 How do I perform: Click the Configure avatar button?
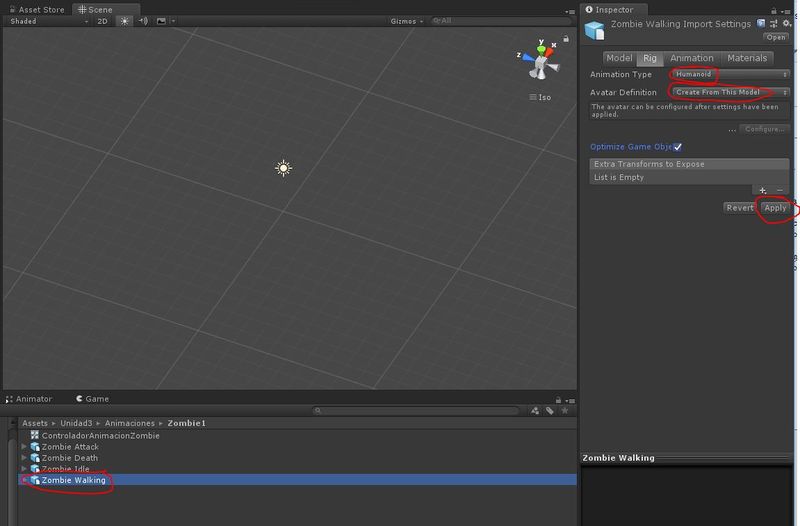[764, 129]
